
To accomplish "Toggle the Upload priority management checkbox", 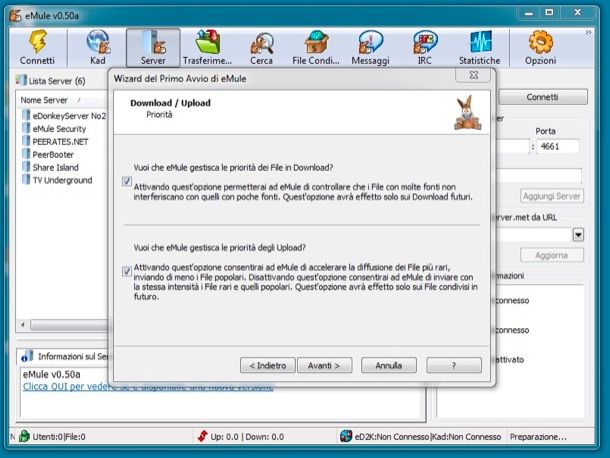I will (x=127, y=271).
